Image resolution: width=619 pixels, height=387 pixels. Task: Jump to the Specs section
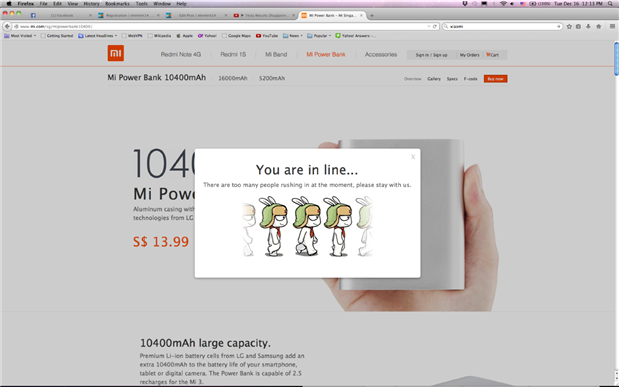(452, 79)
